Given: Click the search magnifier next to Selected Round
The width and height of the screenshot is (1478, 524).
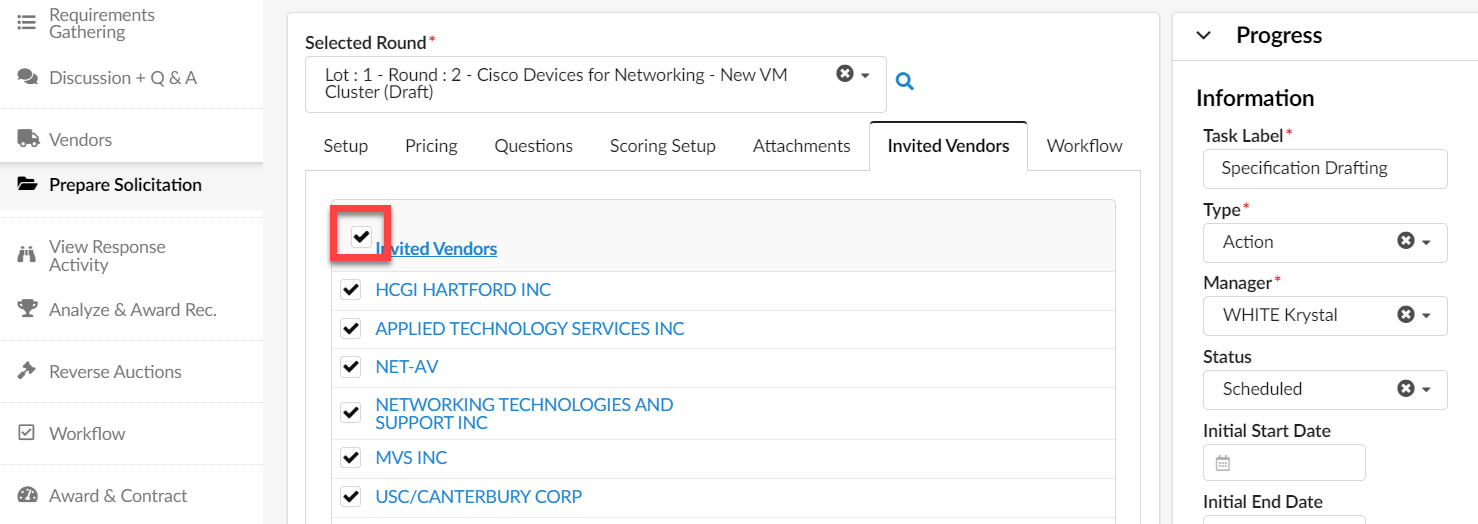Looking at the screenshot, I should pos(905,81).
